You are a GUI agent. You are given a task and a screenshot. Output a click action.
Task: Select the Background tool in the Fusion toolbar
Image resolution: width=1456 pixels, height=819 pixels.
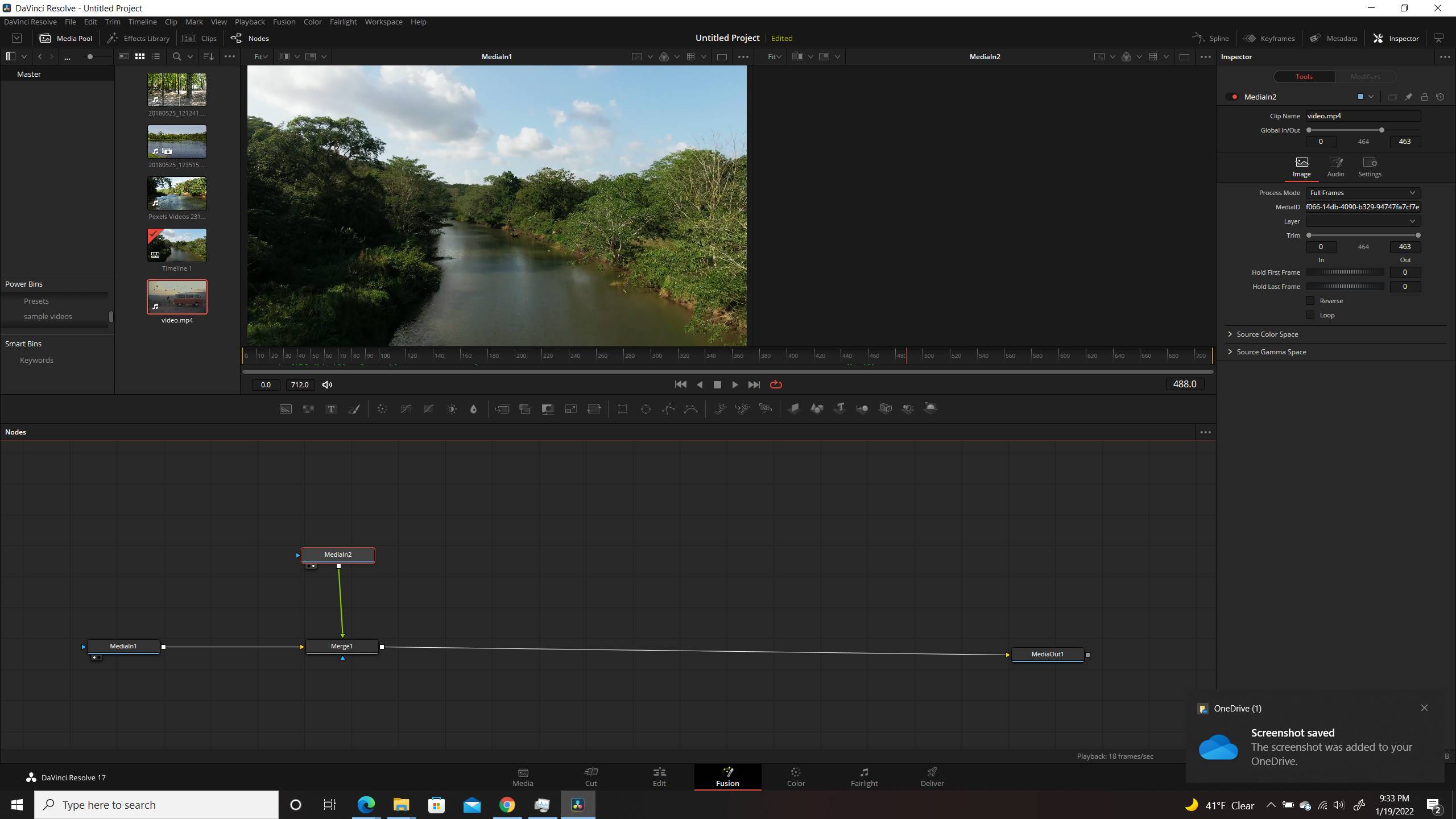click(x=286, y=408)
